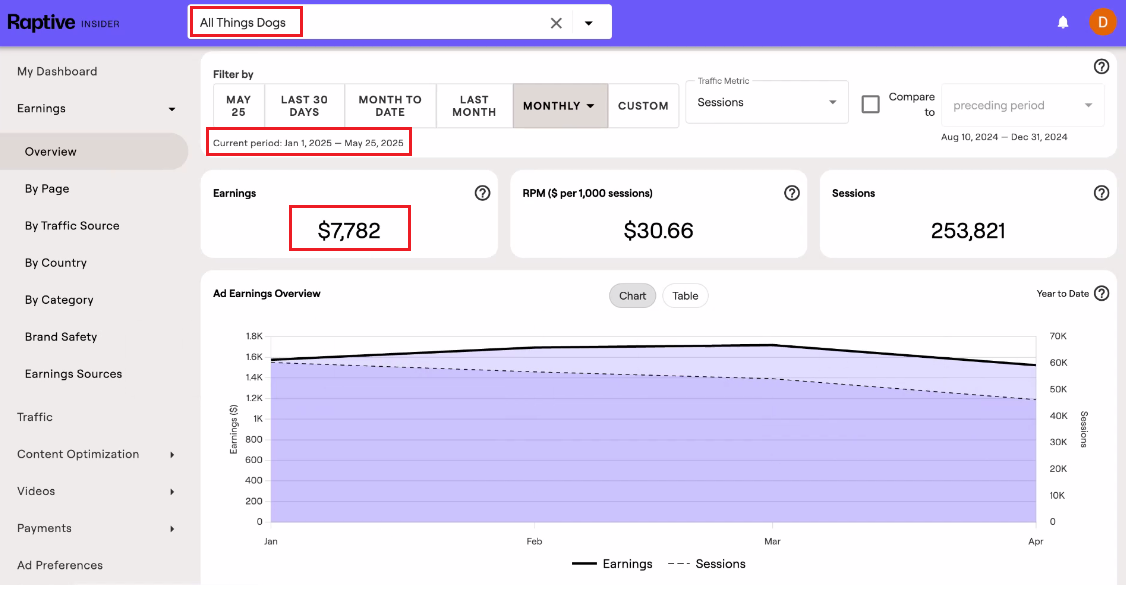The width and height of the screenshot is (1126, 596).
Task: Switch to Table view
Action: (x=685, y=296)
